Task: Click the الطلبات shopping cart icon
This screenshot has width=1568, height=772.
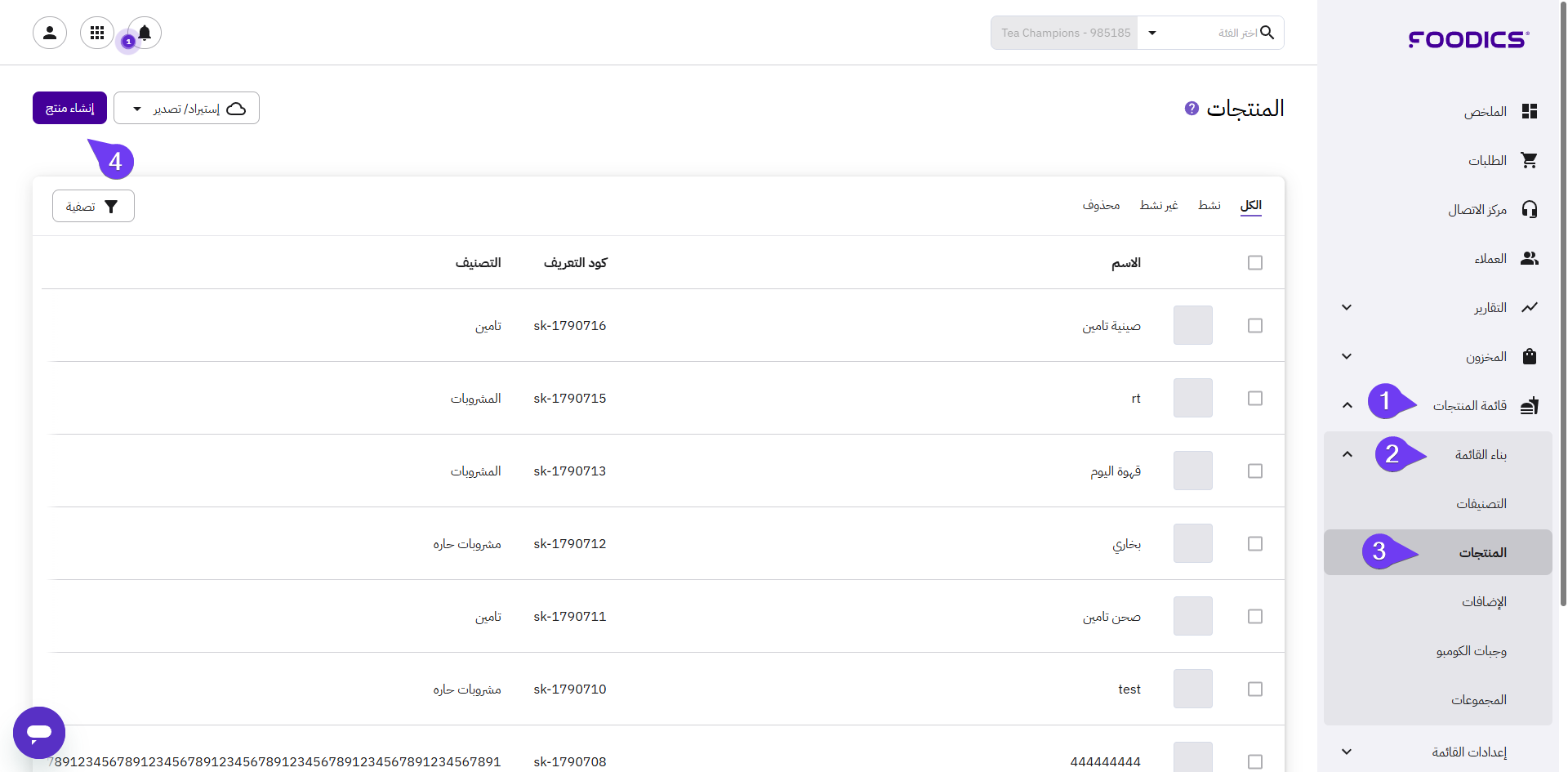Action: [x=1530, y=161]
